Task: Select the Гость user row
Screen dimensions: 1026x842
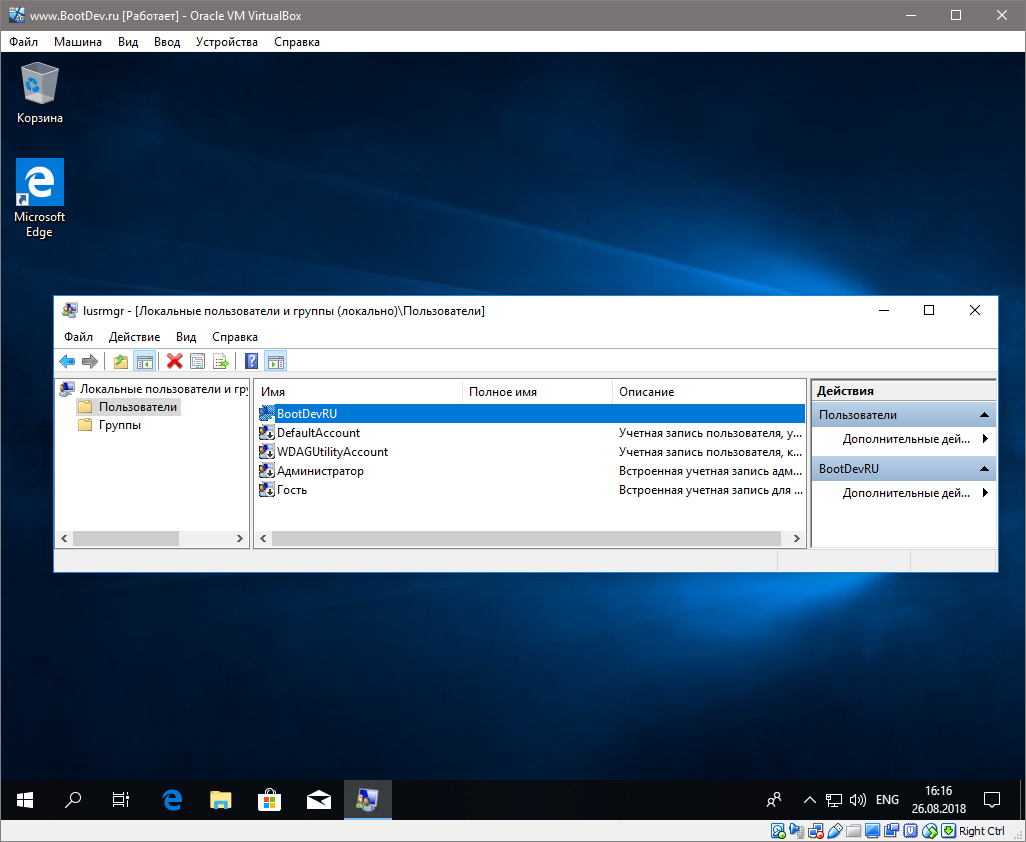Action: (531, 489)
